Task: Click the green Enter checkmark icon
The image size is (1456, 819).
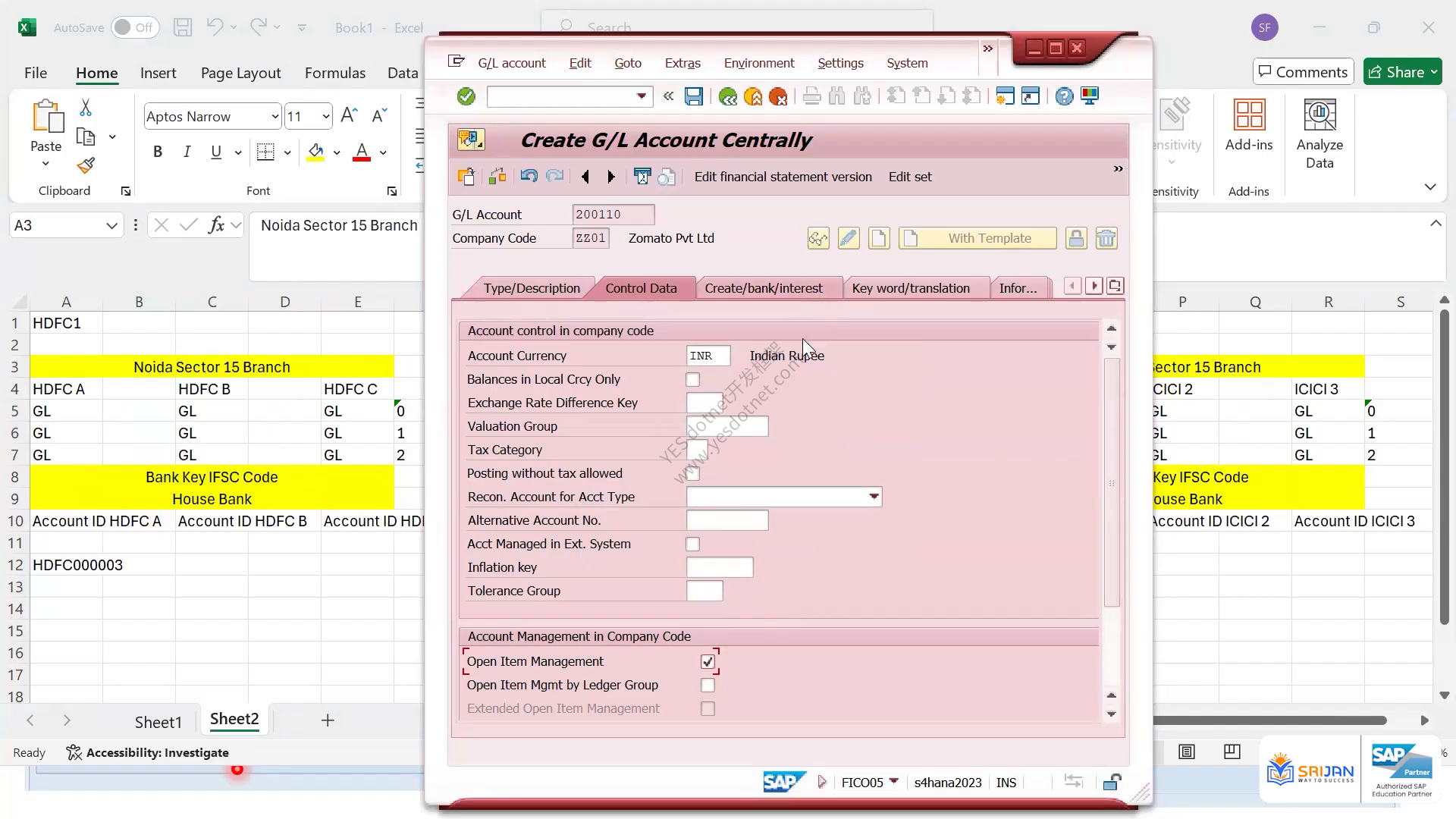Action: [466, 96]
